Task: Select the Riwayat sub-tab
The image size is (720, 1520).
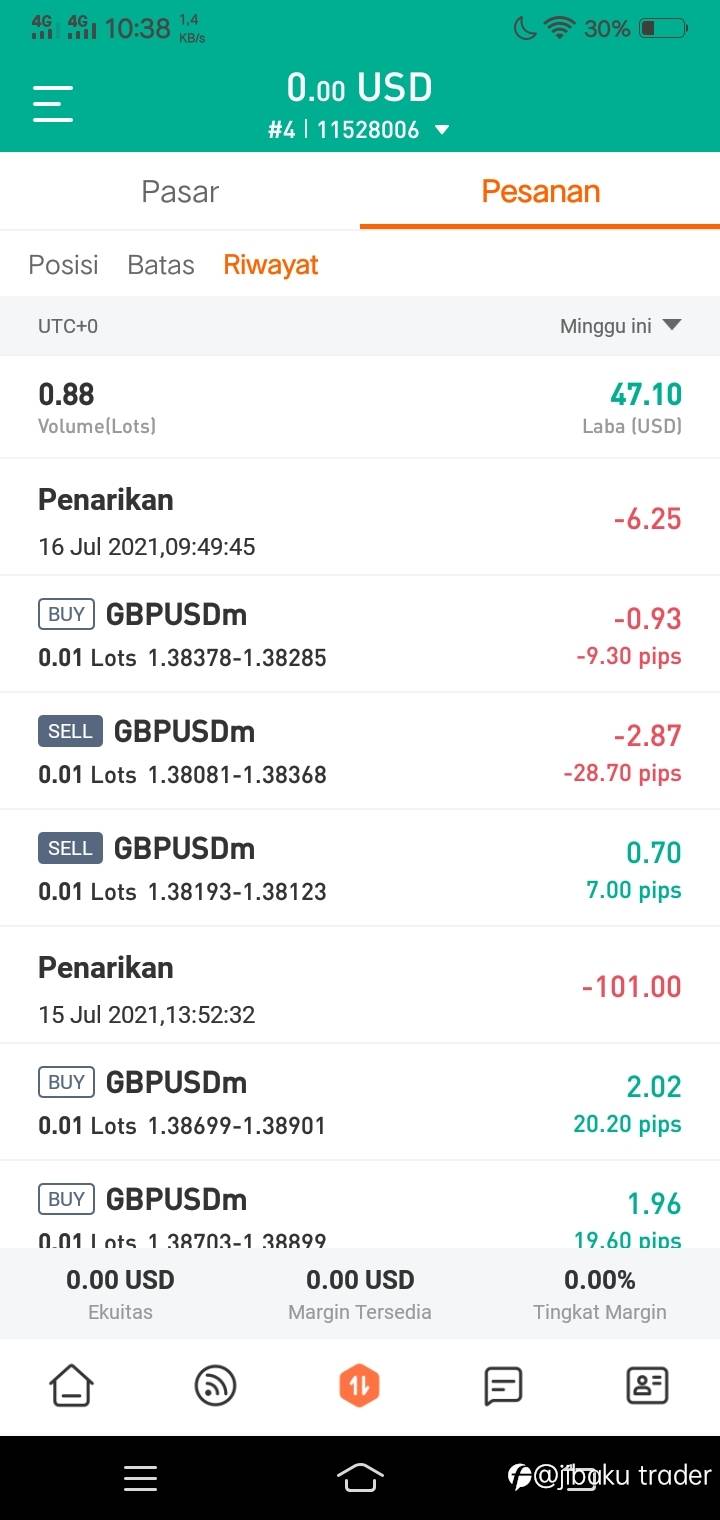Action: click(x=271, y=265)
